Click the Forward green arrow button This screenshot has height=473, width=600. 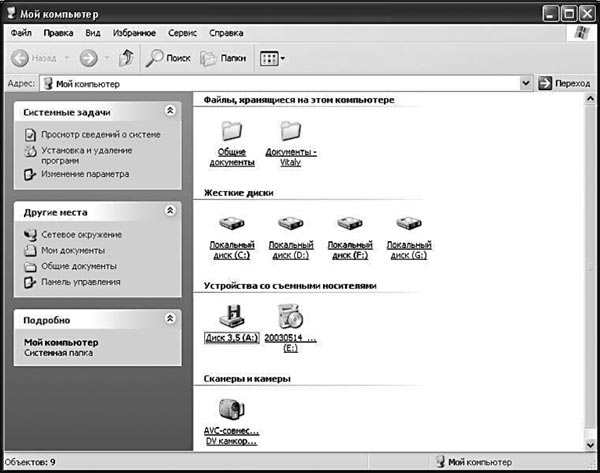click(x=88, y=58)
